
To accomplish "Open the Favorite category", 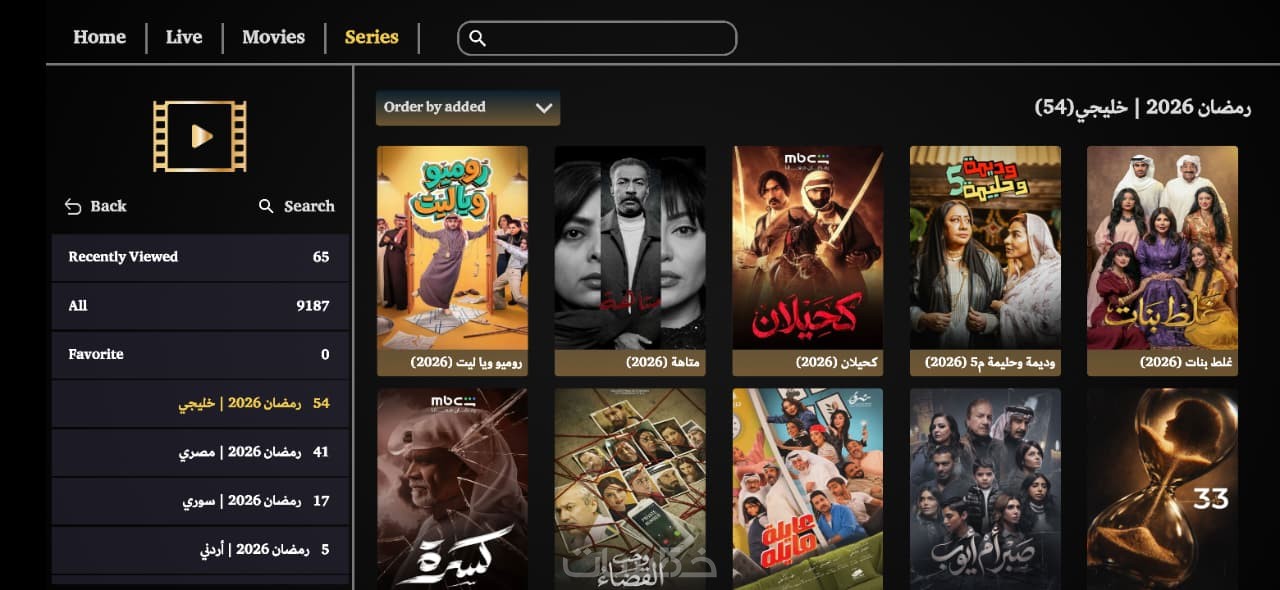I will [200, 355].
